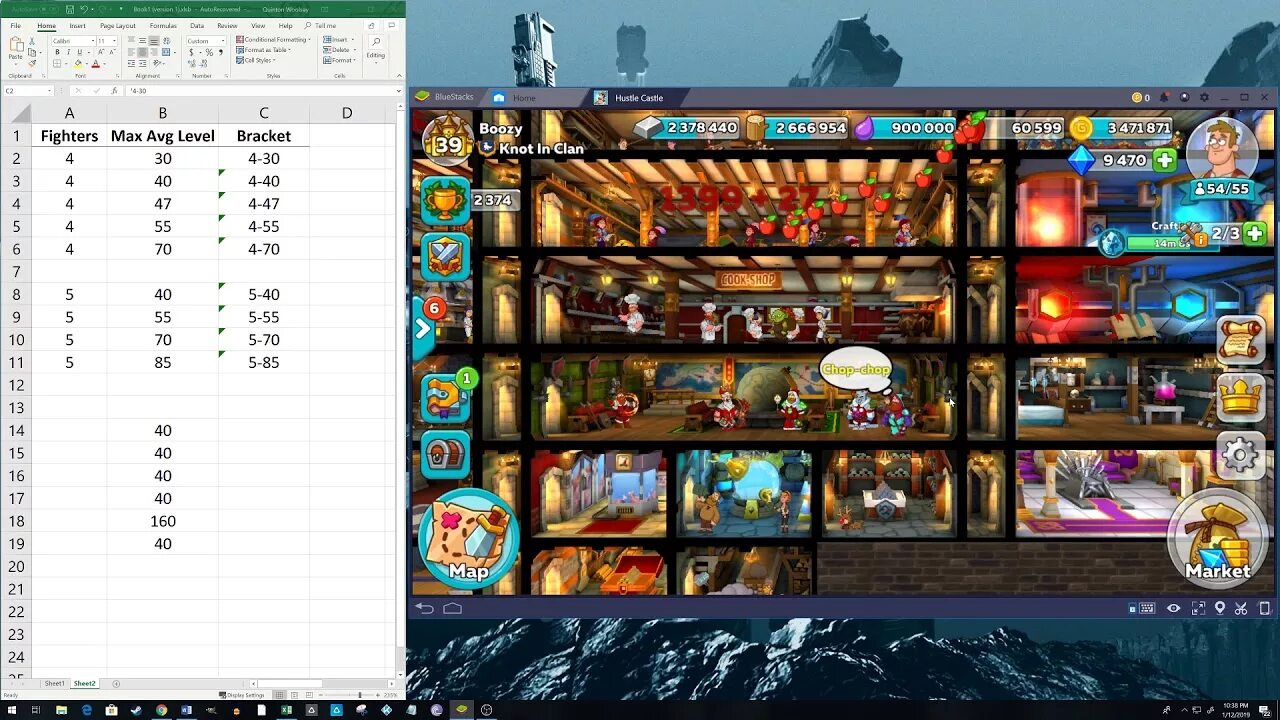Open the Market bag icon
This screenshot has width=1280, height=720.
1217,540
